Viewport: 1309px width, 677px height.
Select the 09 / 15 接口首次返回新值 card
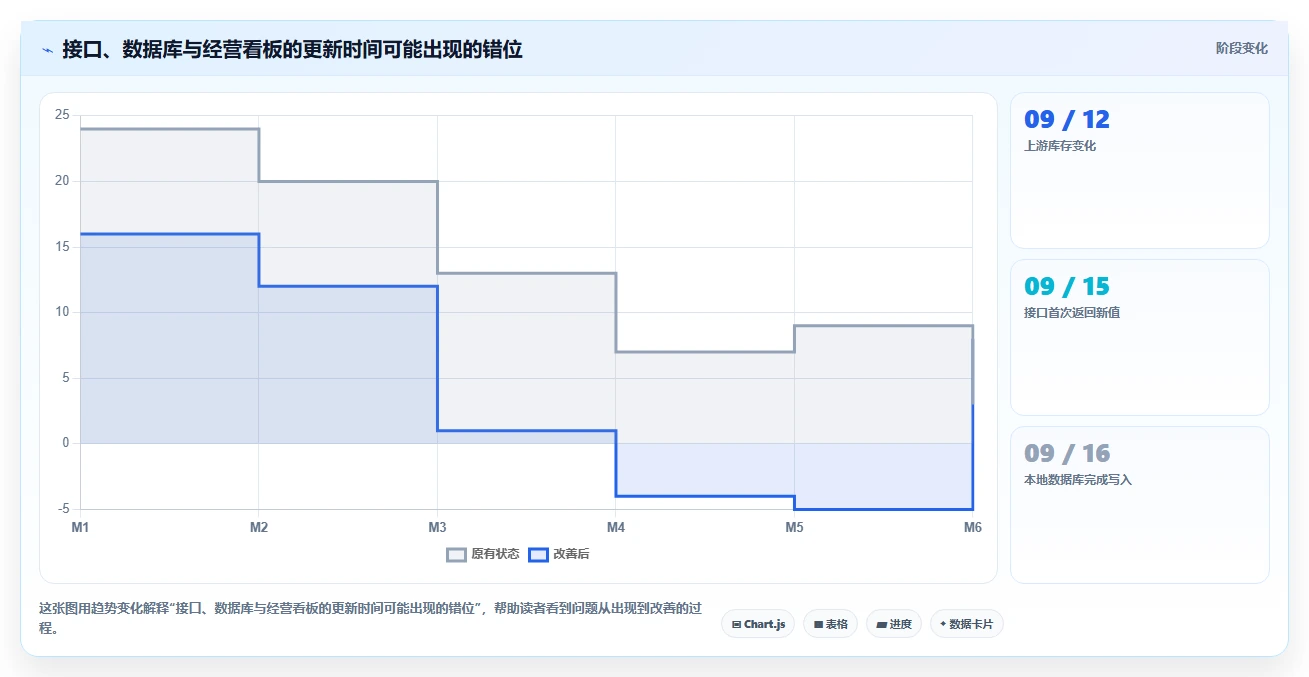[x=1140, y=337]
